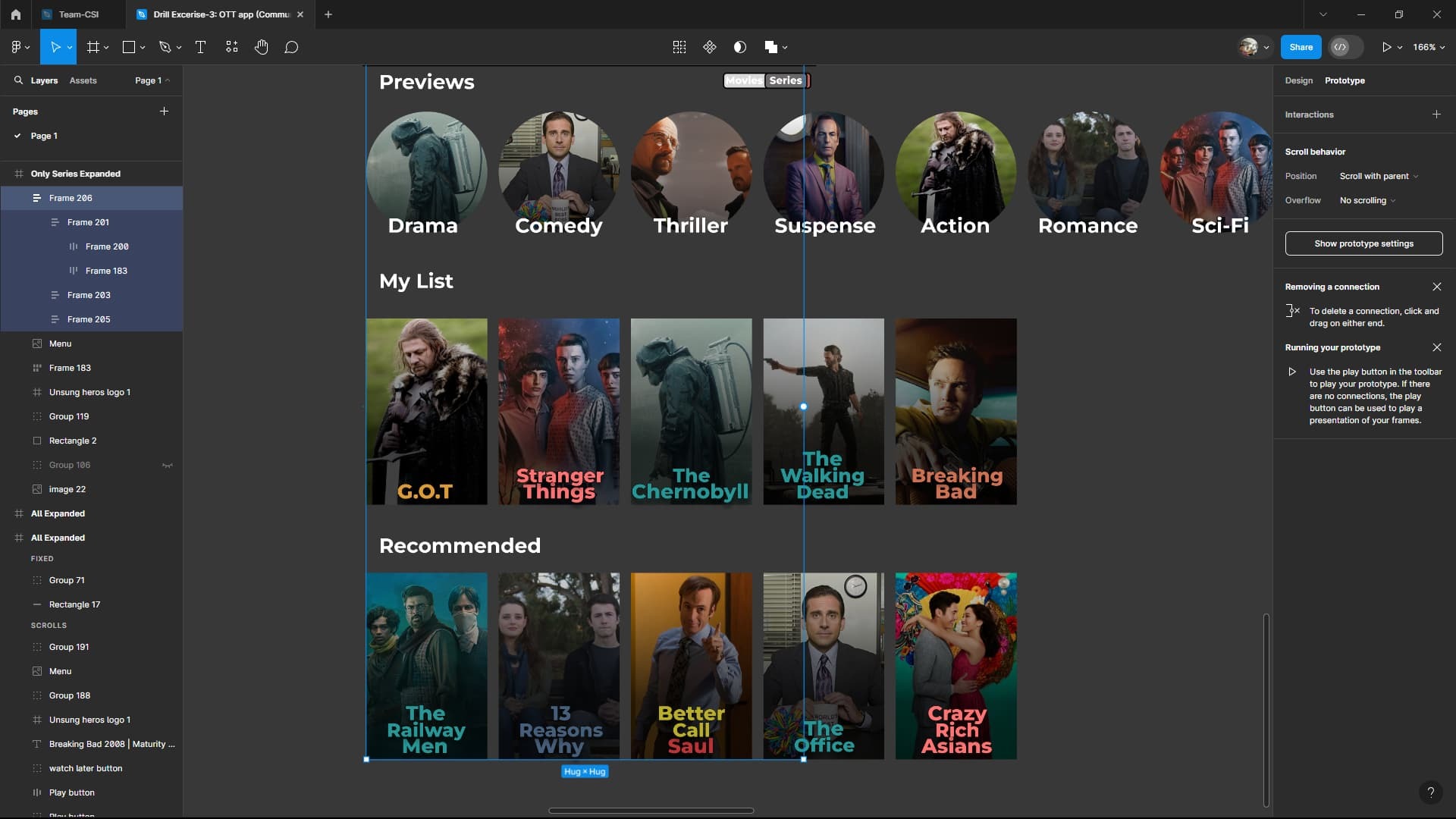Viewport: 1456px width, 819px height.
Task: Add a new interaction with plus
Action: [x=1436, y=115]
